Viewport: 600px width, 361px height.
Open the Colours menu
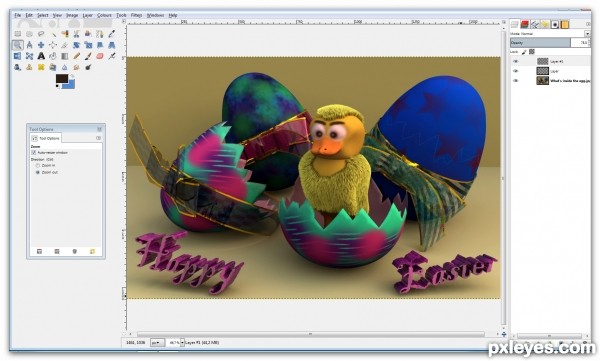(x=104, y=15)
